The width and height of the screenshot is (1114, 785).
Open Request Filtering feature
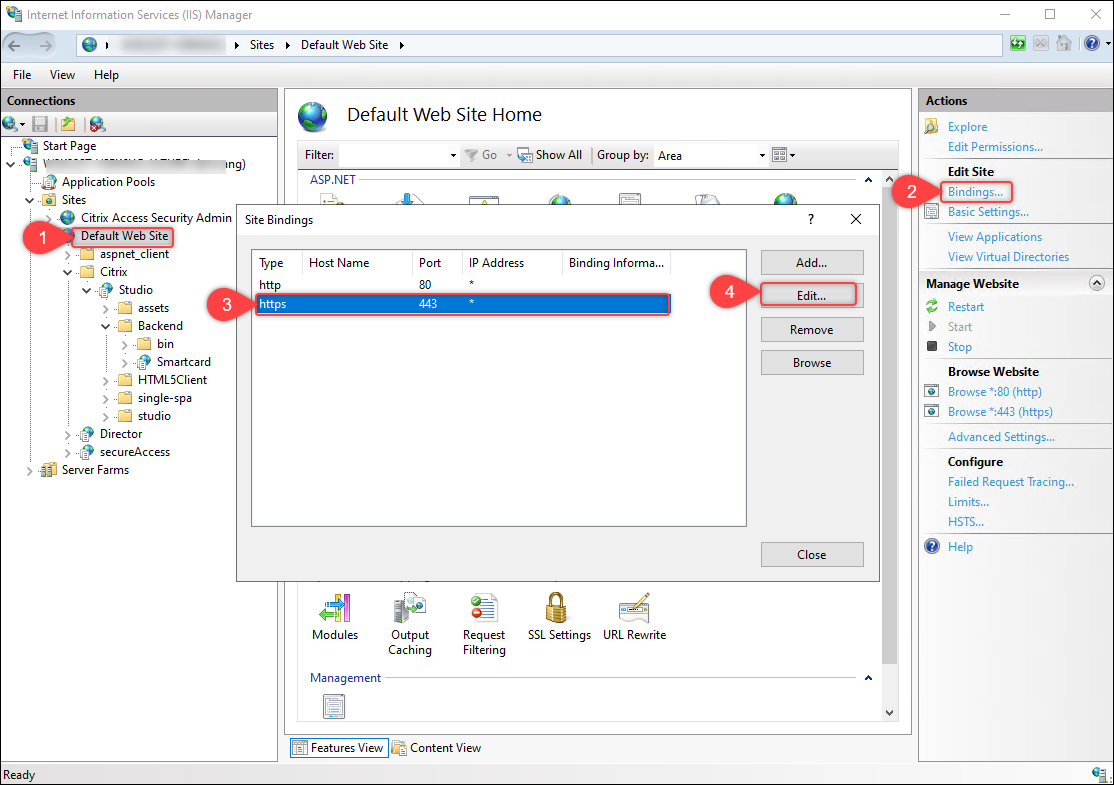tap(483, 615)
